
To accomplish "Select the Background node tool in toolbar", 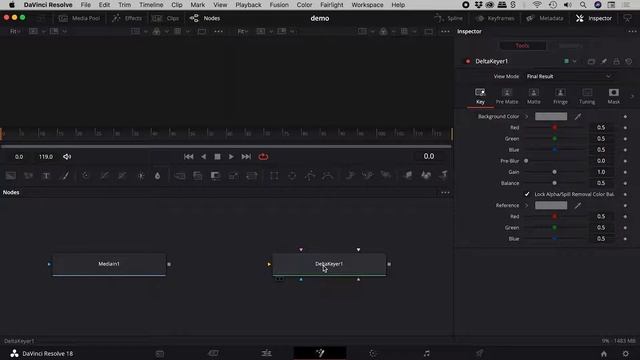I will (x=11, y=176).
